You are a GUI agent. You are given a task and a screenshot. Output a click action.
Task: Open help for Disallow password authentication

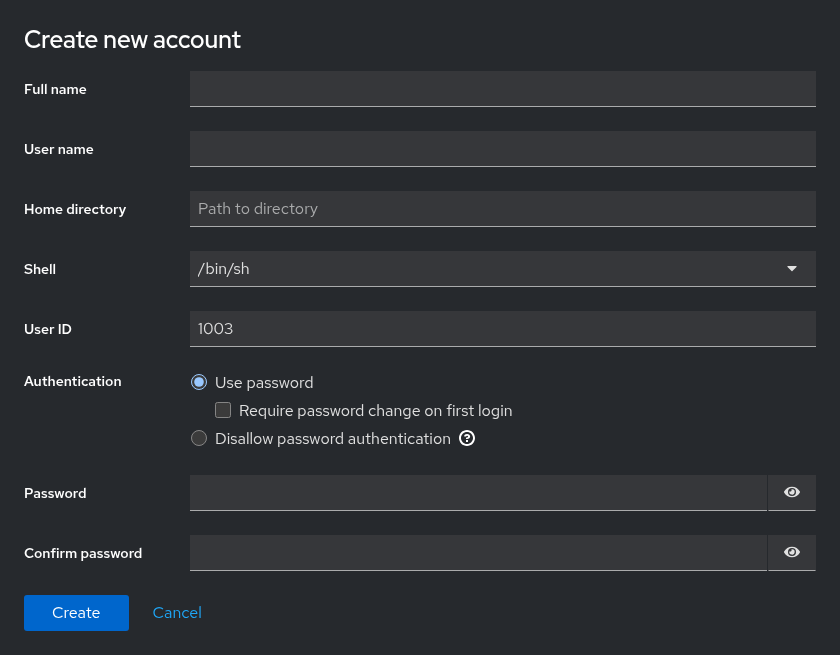pos(467,439)
